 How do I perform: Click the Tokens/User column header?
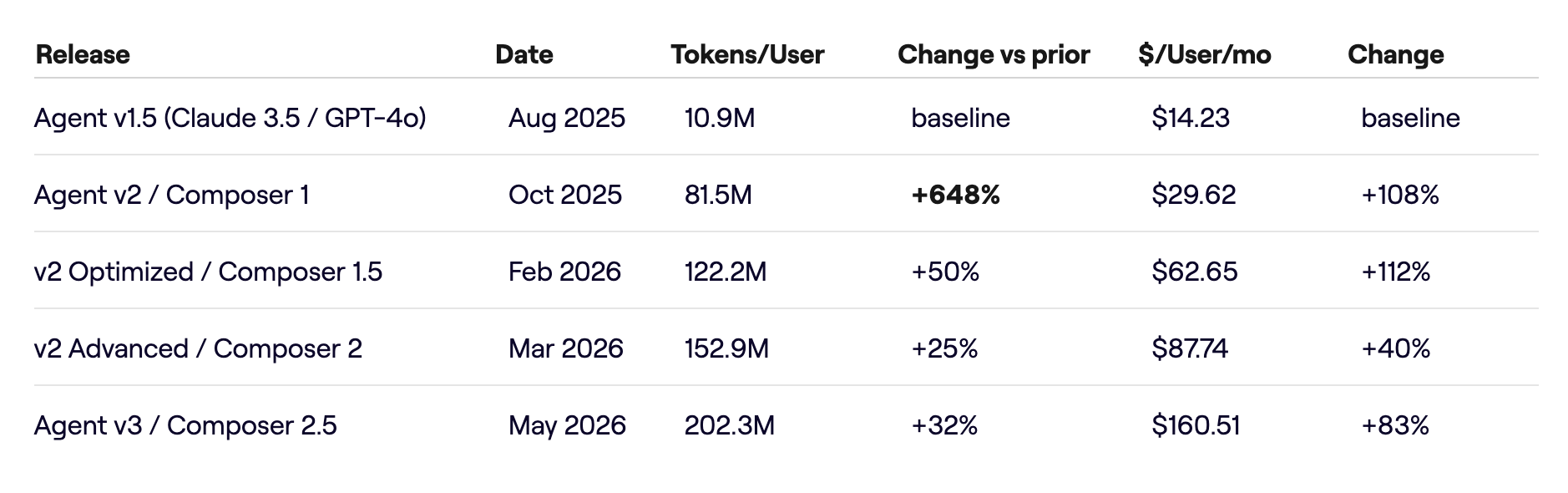click(x=747, y=54)
